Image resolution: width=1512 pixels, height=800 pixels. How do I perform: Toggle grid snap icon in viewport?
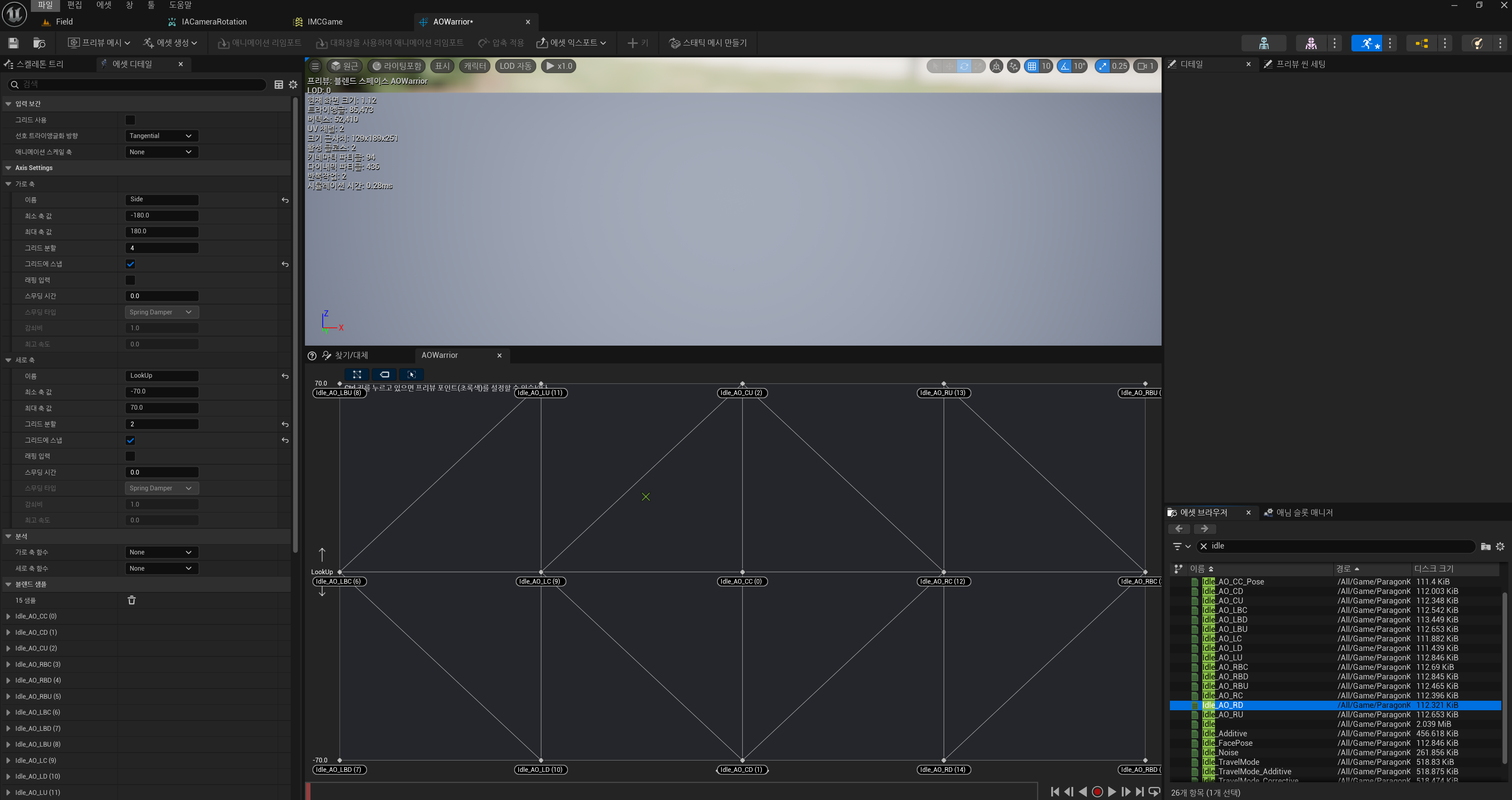(x=1032, y=66)
